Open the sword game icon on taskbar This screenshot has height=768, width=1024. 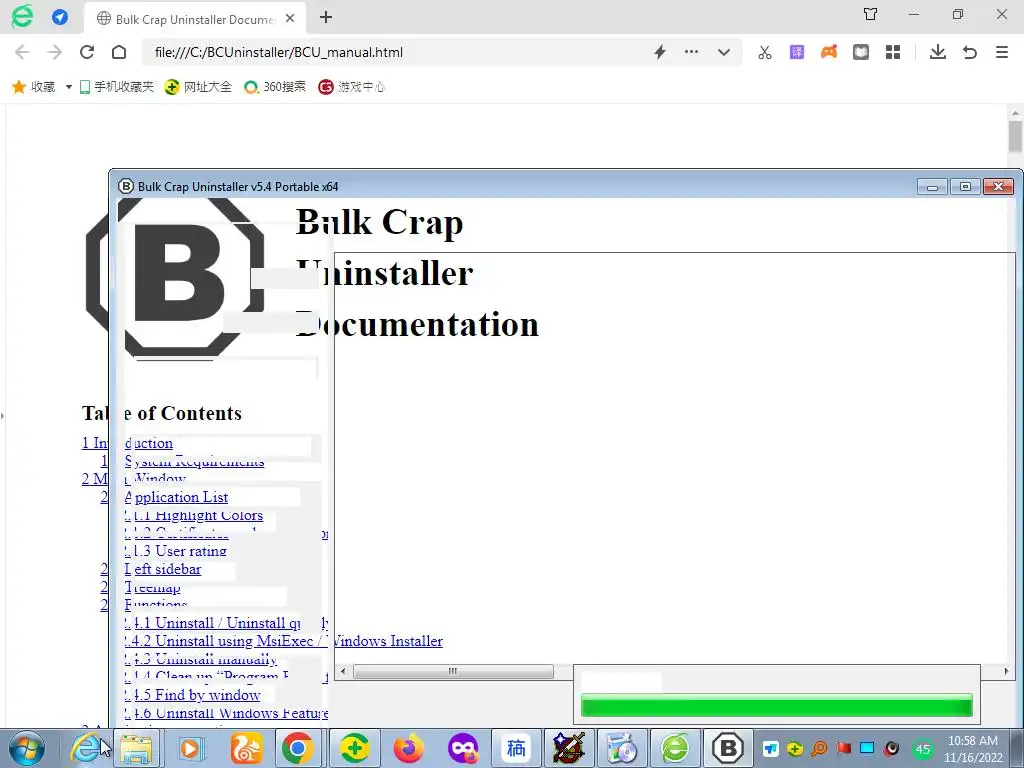pos(569,748)
